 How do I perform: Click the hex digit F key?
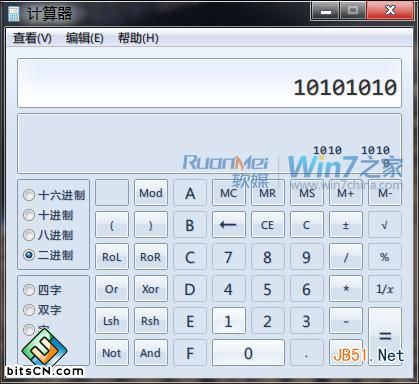190,353
